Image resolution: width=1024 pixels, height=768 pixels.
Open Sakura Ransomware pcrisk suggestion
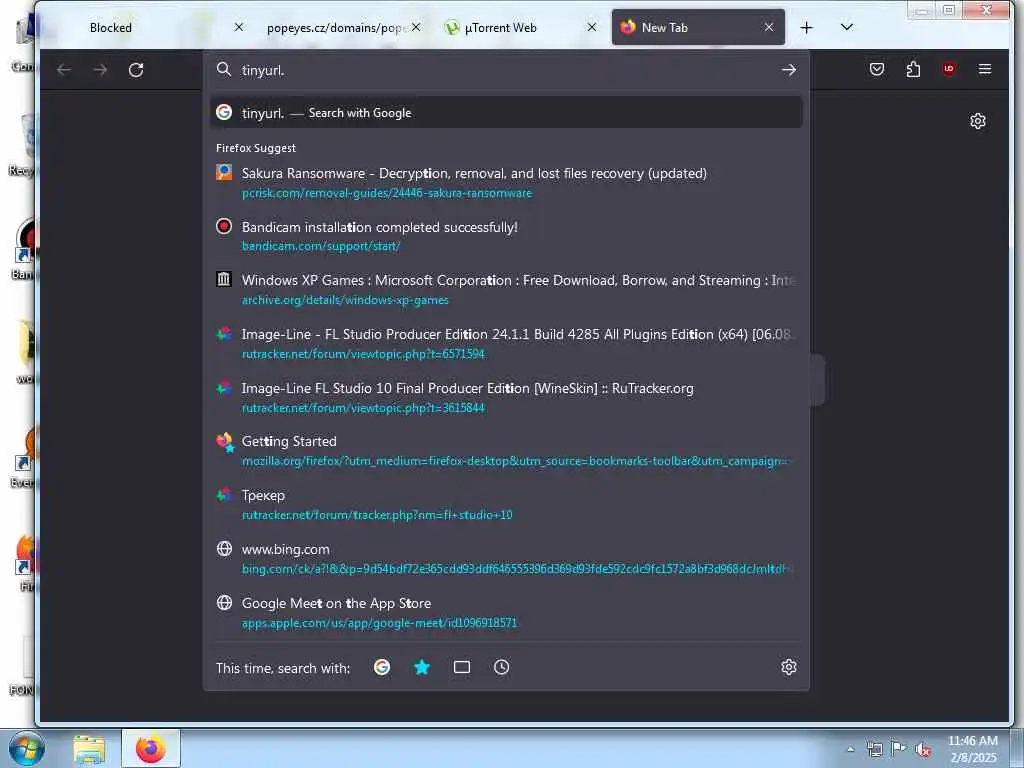click(506, 182)
